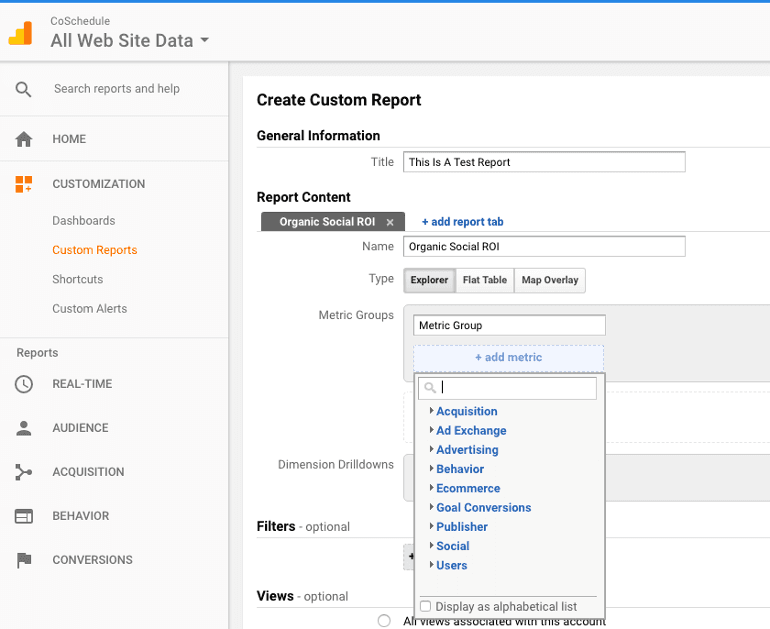Select the Flat Table report type
Image resolution: width=770 pixels, height=629 pixels.
pyautogui.click(x=485, y=280)
